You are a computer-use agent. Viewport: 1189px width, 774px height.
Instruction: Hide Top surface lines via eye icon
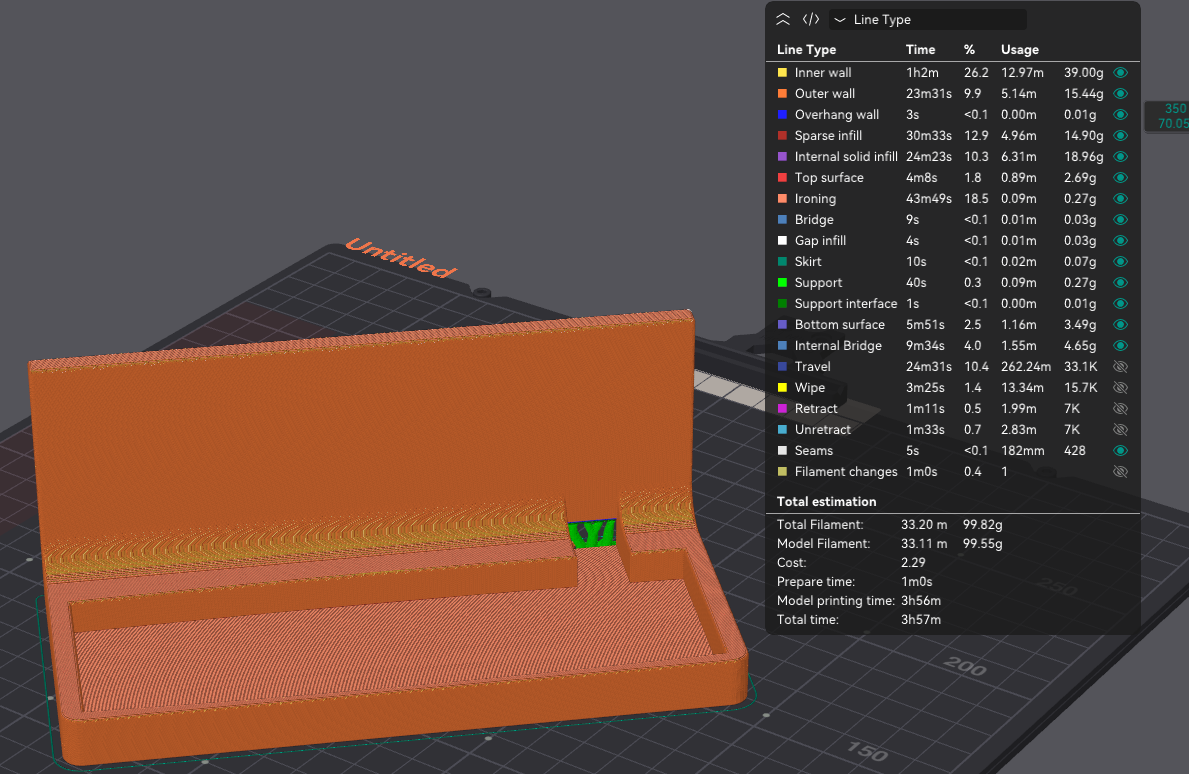(1120, 177)
